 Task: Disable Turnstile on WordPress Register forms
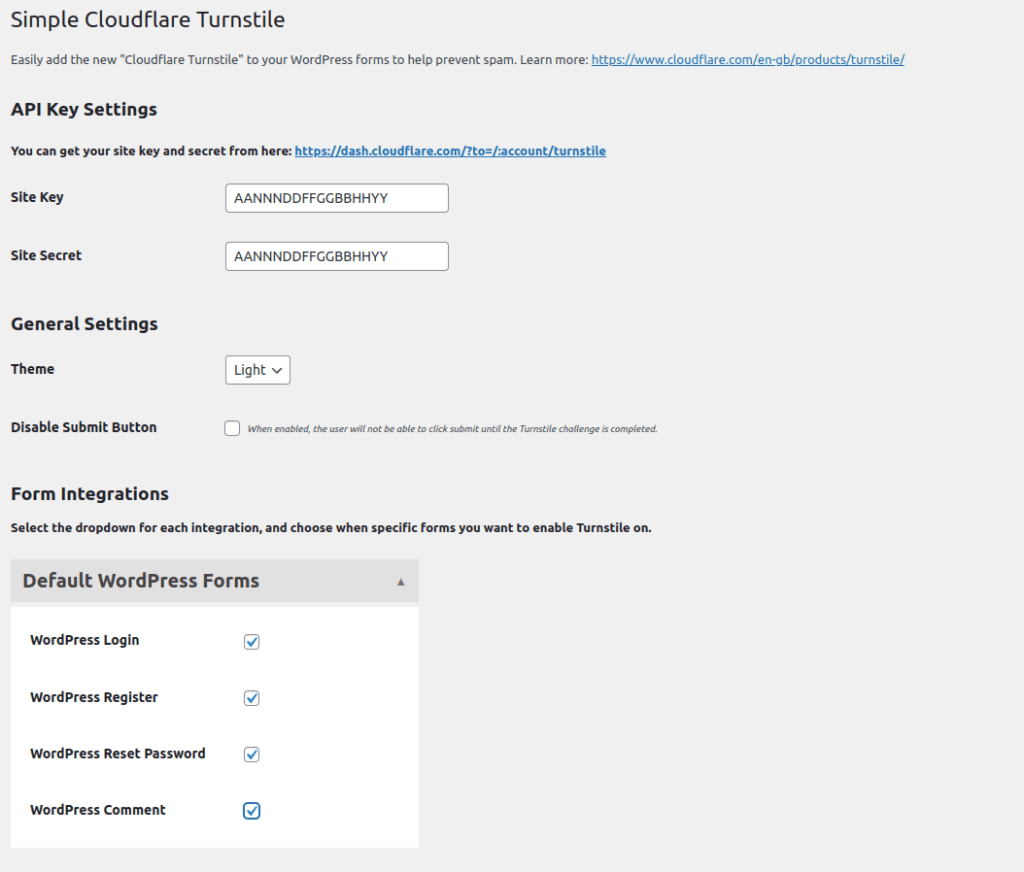[x=251, y=698]
